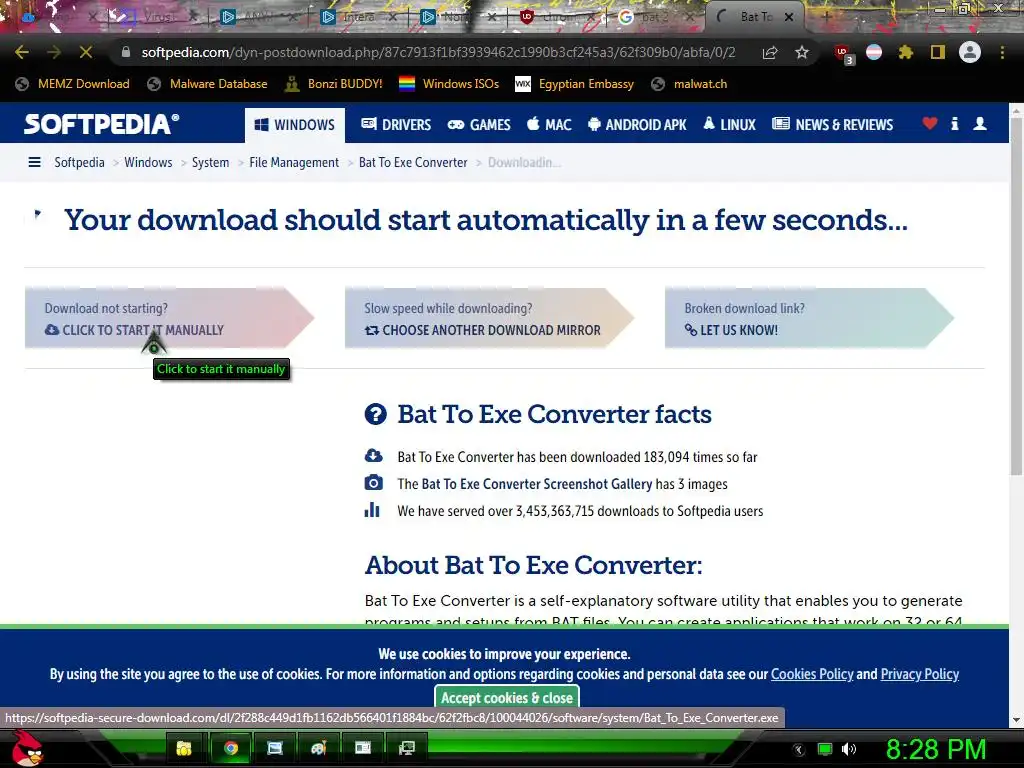Select the NEWS & REVIEWS navigation item
This screenshot has height=768, width=1024.
[x=832, y=125]
